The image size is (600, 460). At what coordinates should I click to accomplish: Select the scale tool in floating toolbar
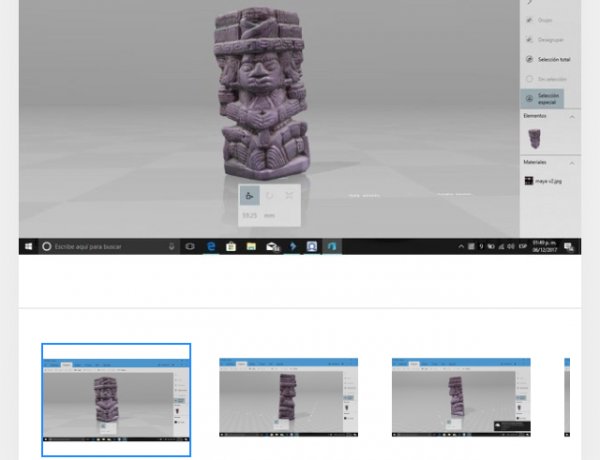click(290, 195)
